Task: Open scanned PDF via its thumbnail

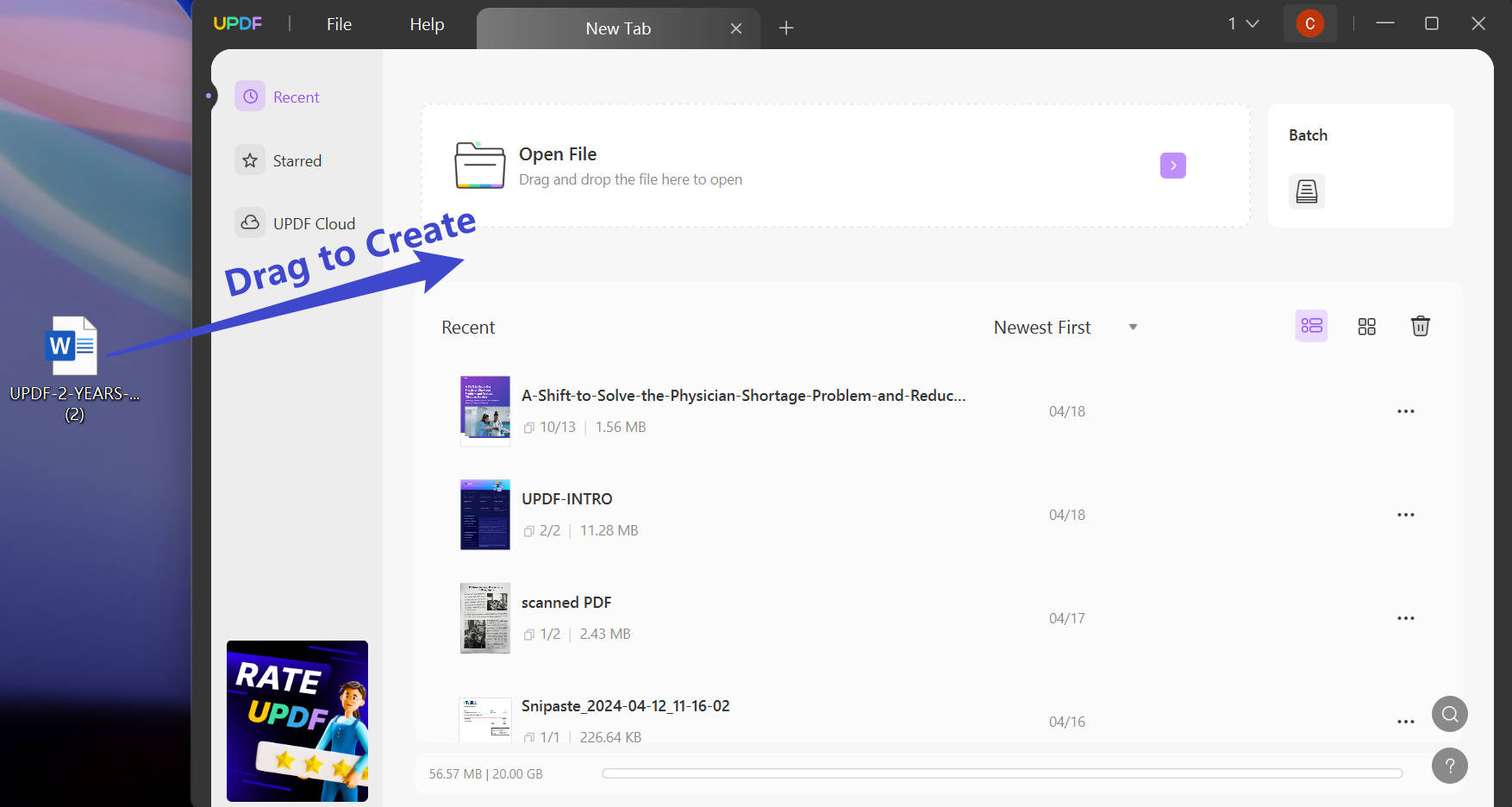Action: [x=484, y=617]
